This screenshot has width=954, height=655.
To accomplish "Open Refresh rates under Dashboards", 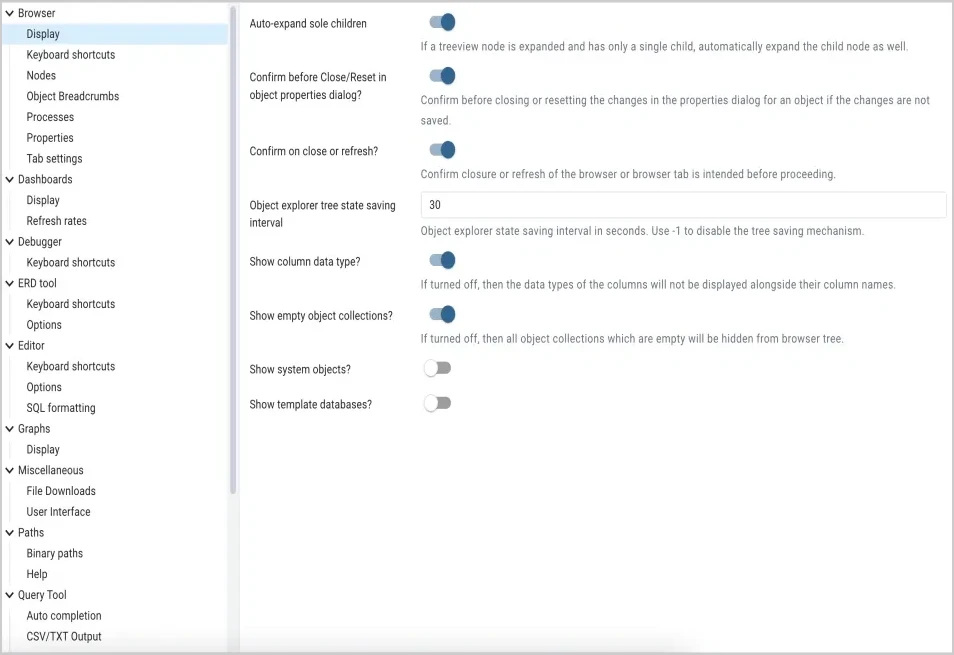I will pos(55,220).
